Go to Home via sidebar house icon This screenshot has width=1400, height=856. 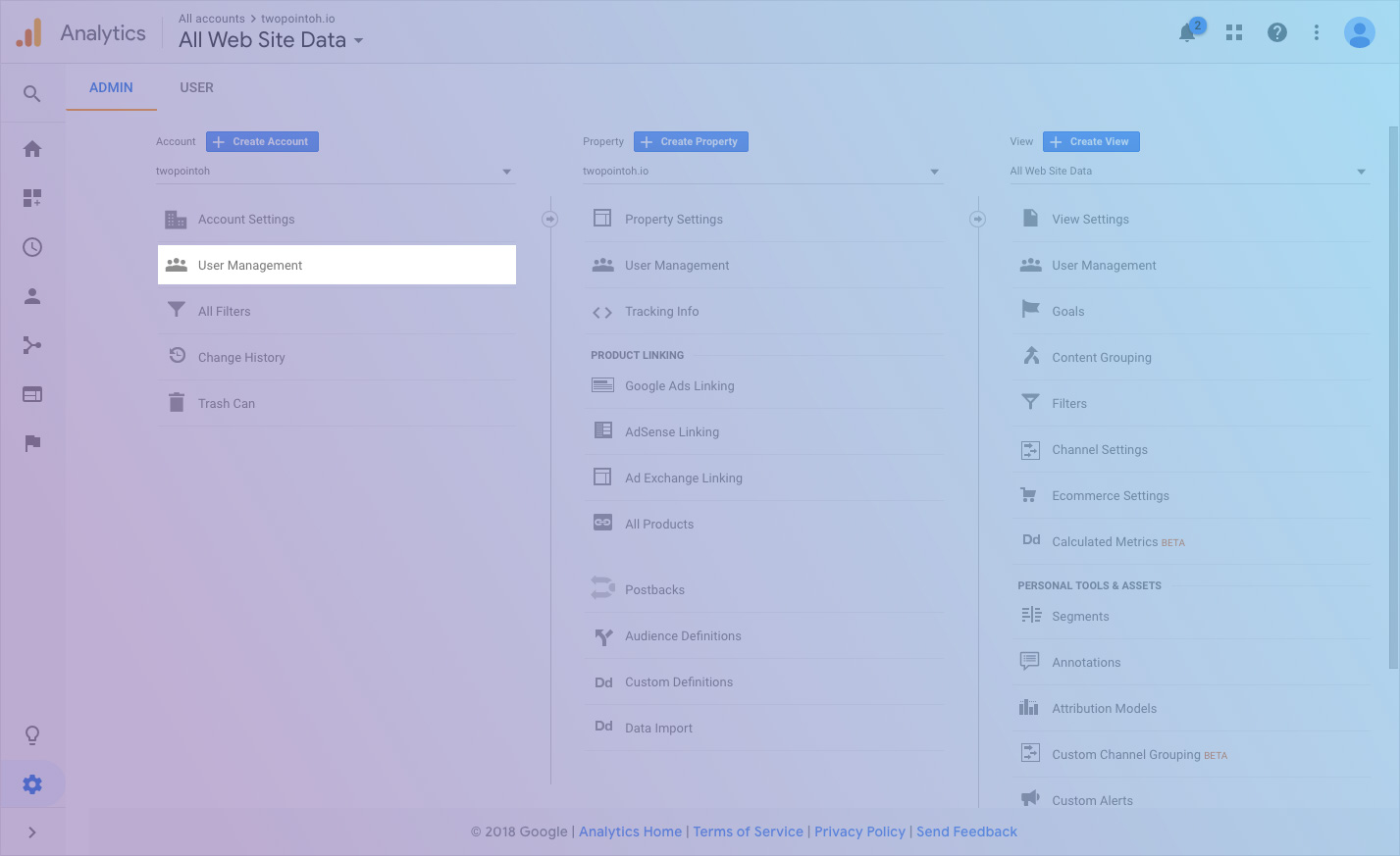coord(32,149)
